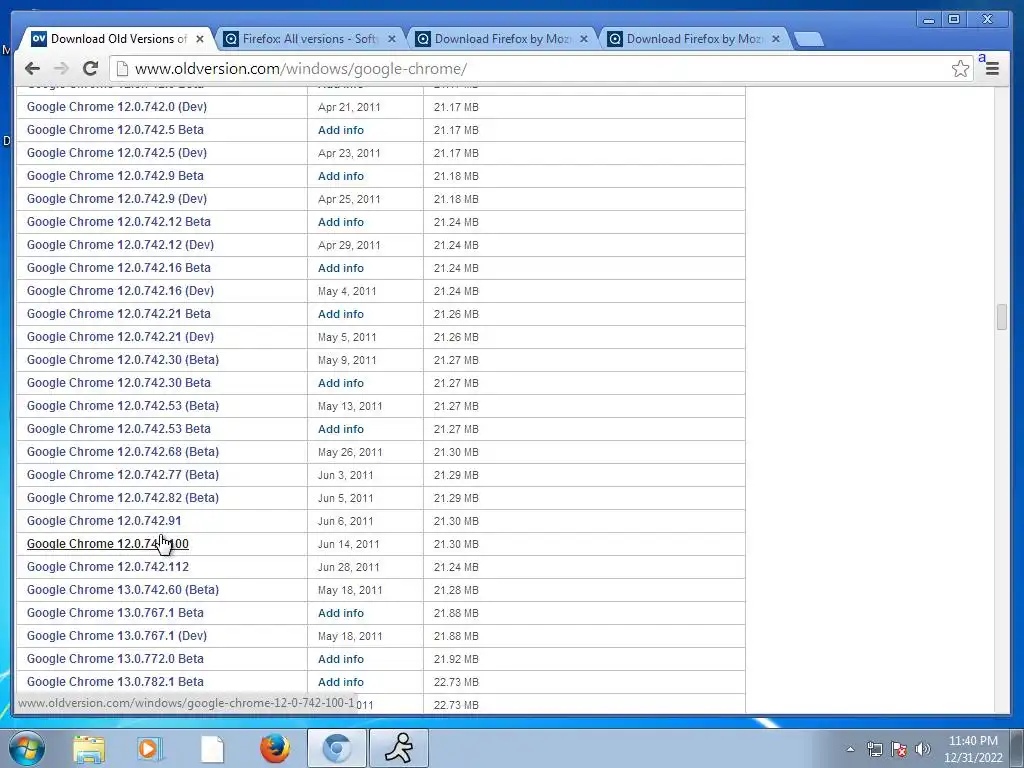Click 'Add info' for Chrome 13.0.782.1 Beta
The image size is (1024, 768).
click(x=341, y=682)
